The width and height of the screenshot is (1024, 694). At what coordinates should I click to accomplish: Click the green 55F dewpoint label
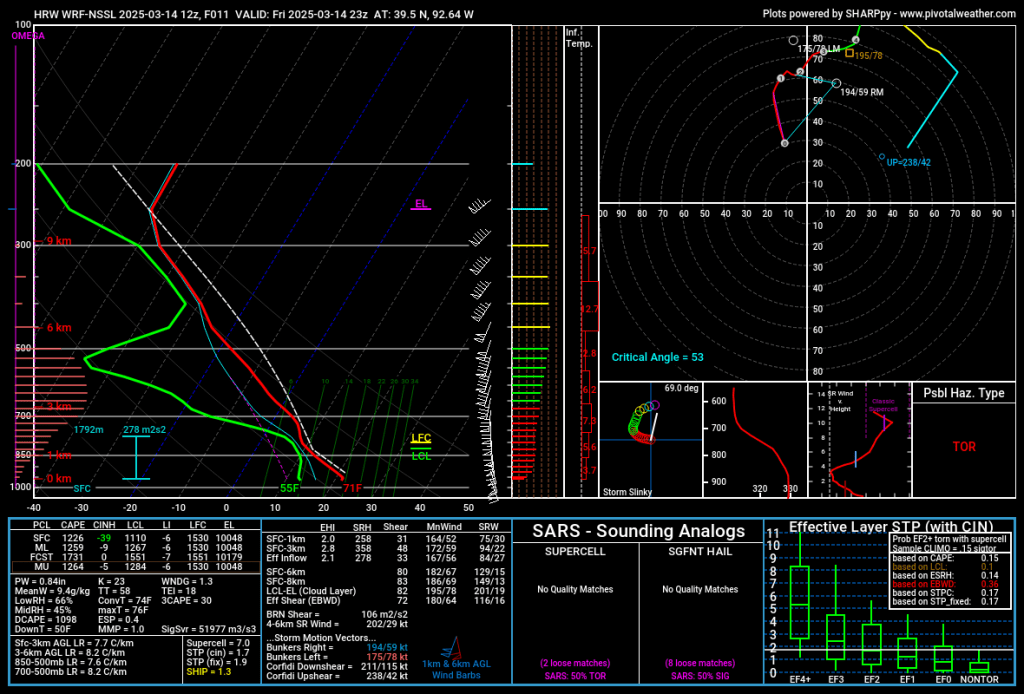289,488
